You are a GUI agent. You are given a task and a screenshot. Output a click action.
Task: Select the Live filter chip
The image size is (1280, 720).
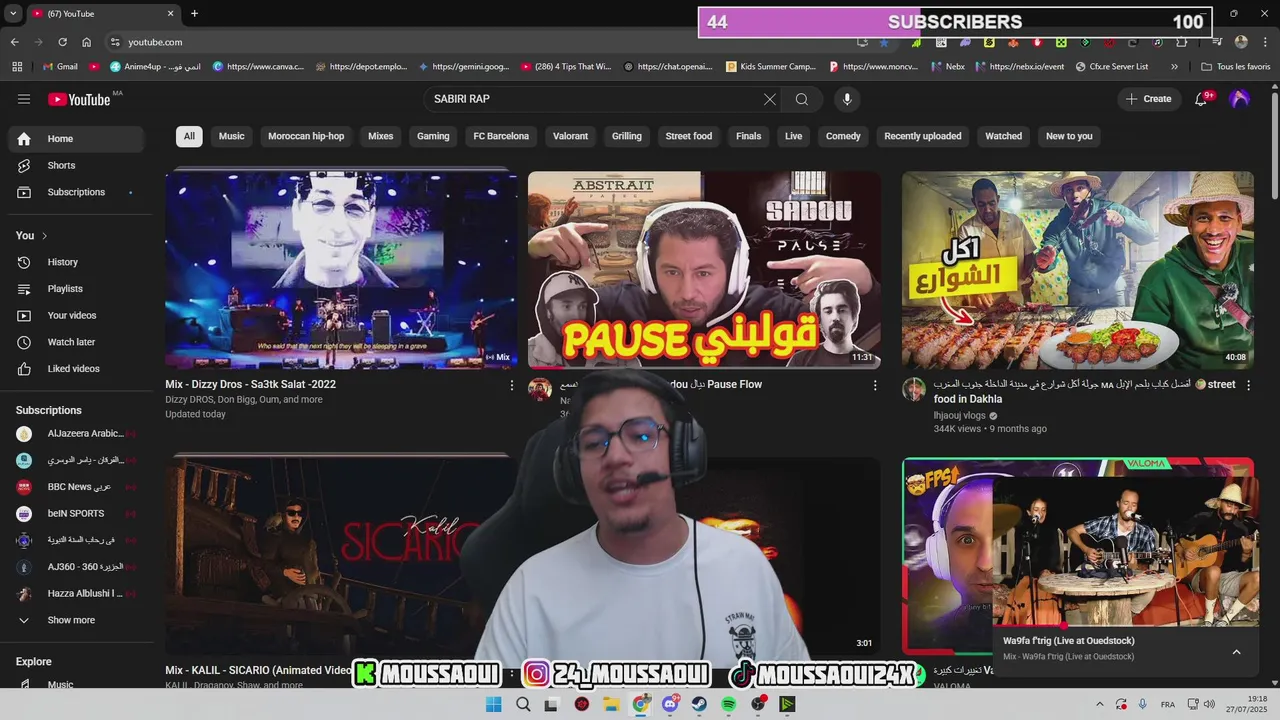coord(794,136)
